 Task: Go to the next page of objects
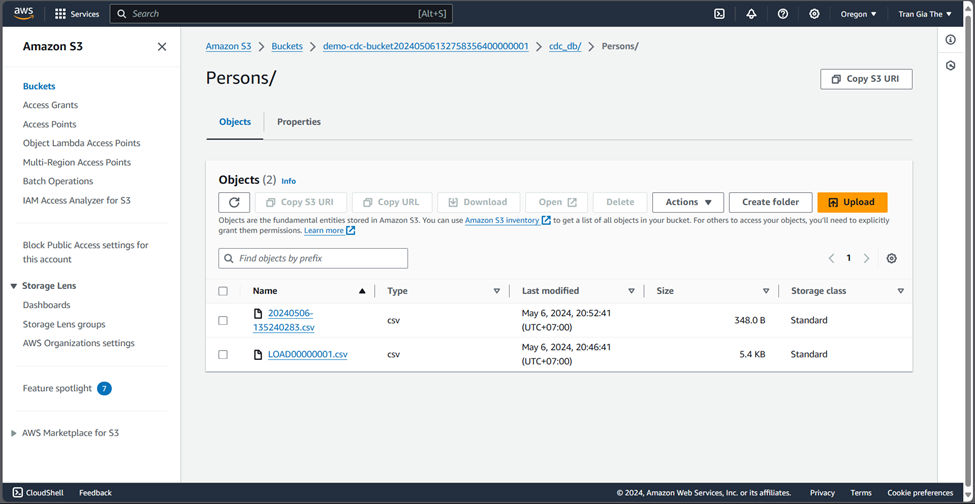[x=866, y=259]
